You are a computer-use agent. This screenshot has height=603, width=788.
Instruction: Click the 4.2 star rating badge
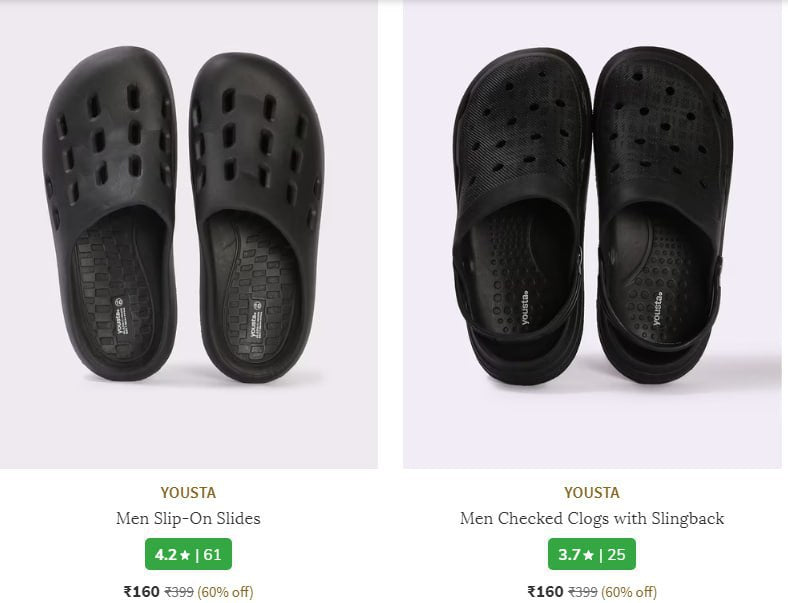[188, 554]
